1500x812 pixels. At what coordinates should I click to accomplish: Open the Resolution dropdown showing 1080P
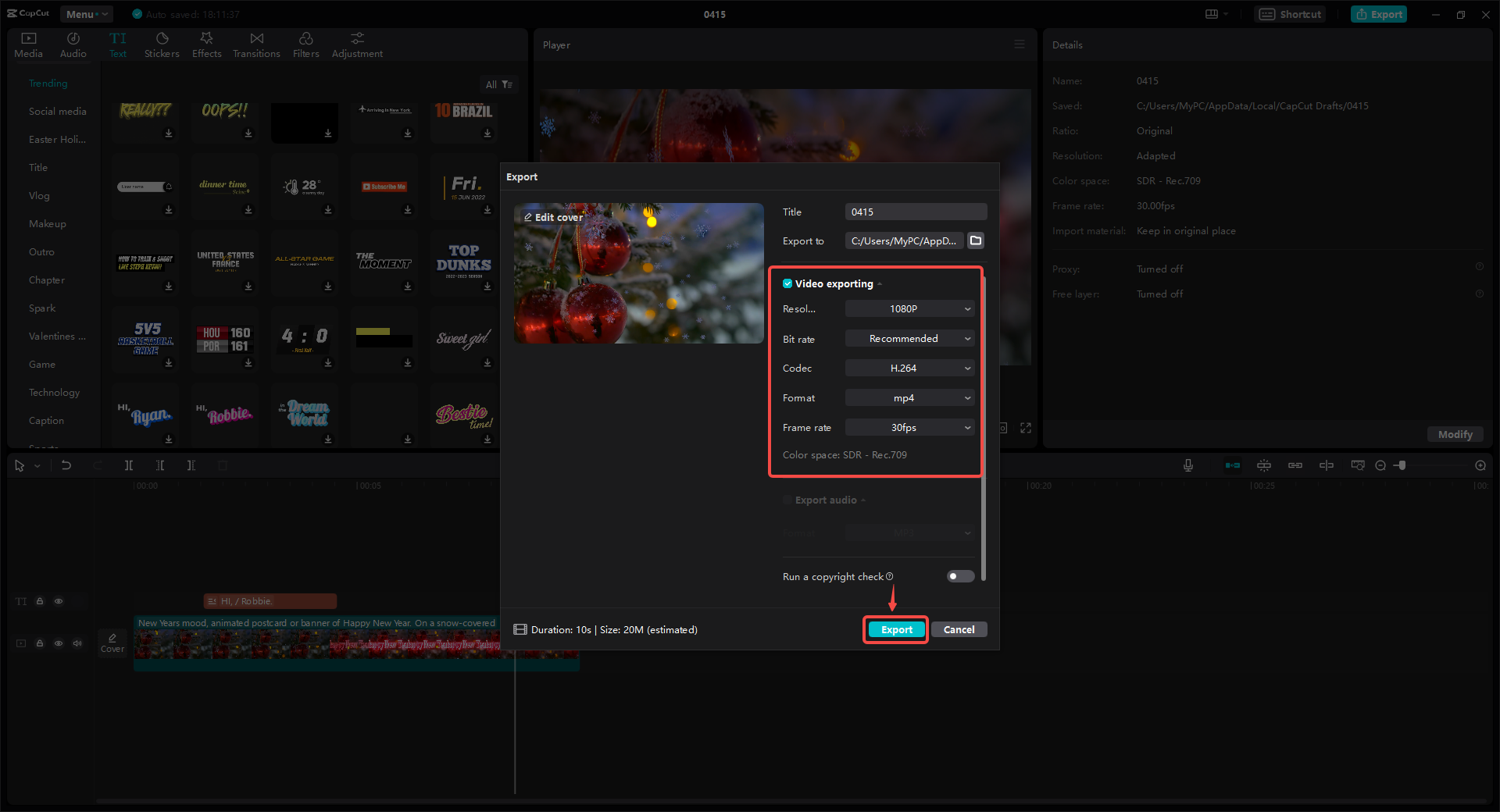(909, 308)
